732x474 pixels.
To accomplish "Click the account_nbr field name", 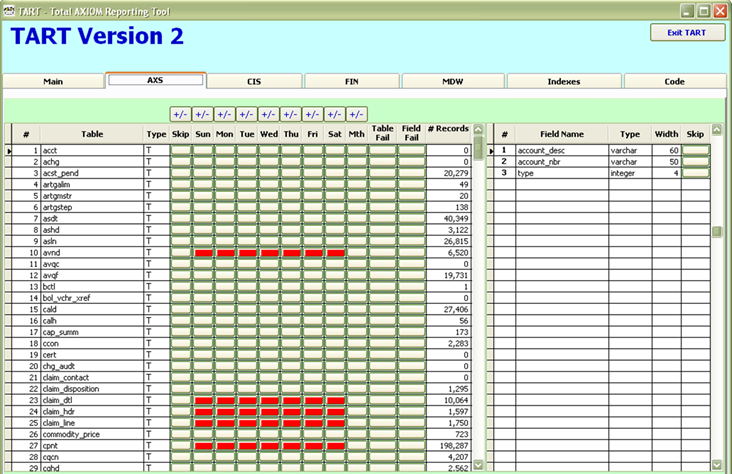I will tap(539, 162).
